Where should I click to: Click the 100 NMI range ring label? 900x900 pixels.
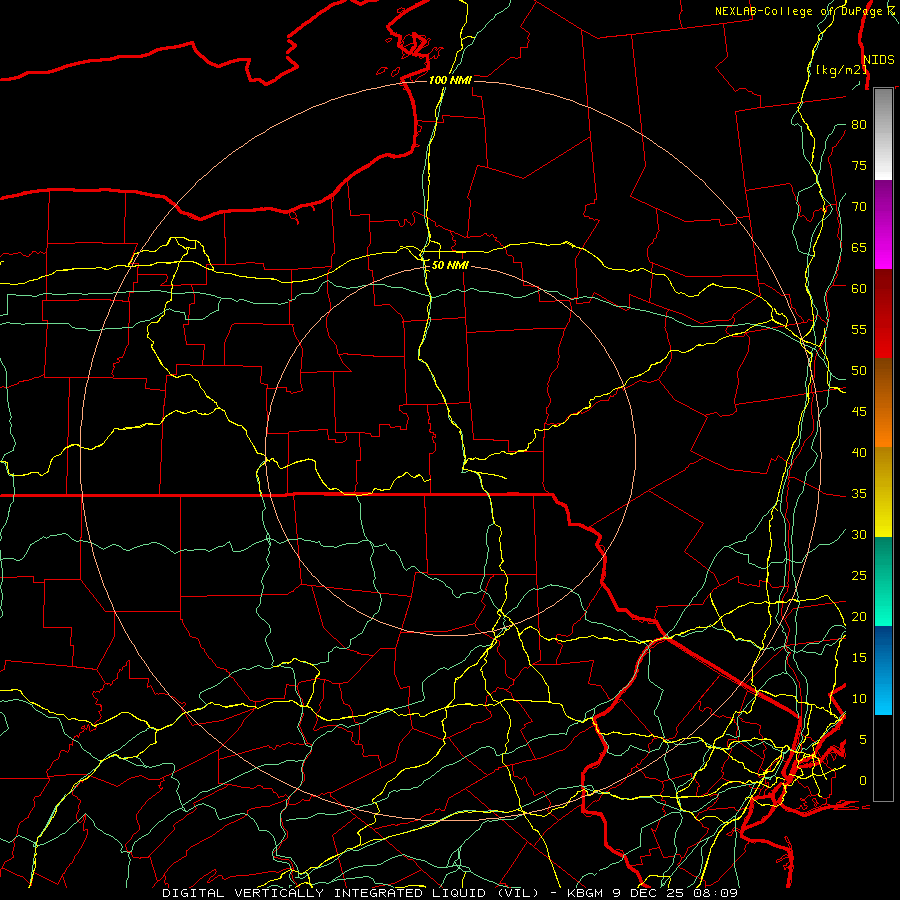coord(450,80)
